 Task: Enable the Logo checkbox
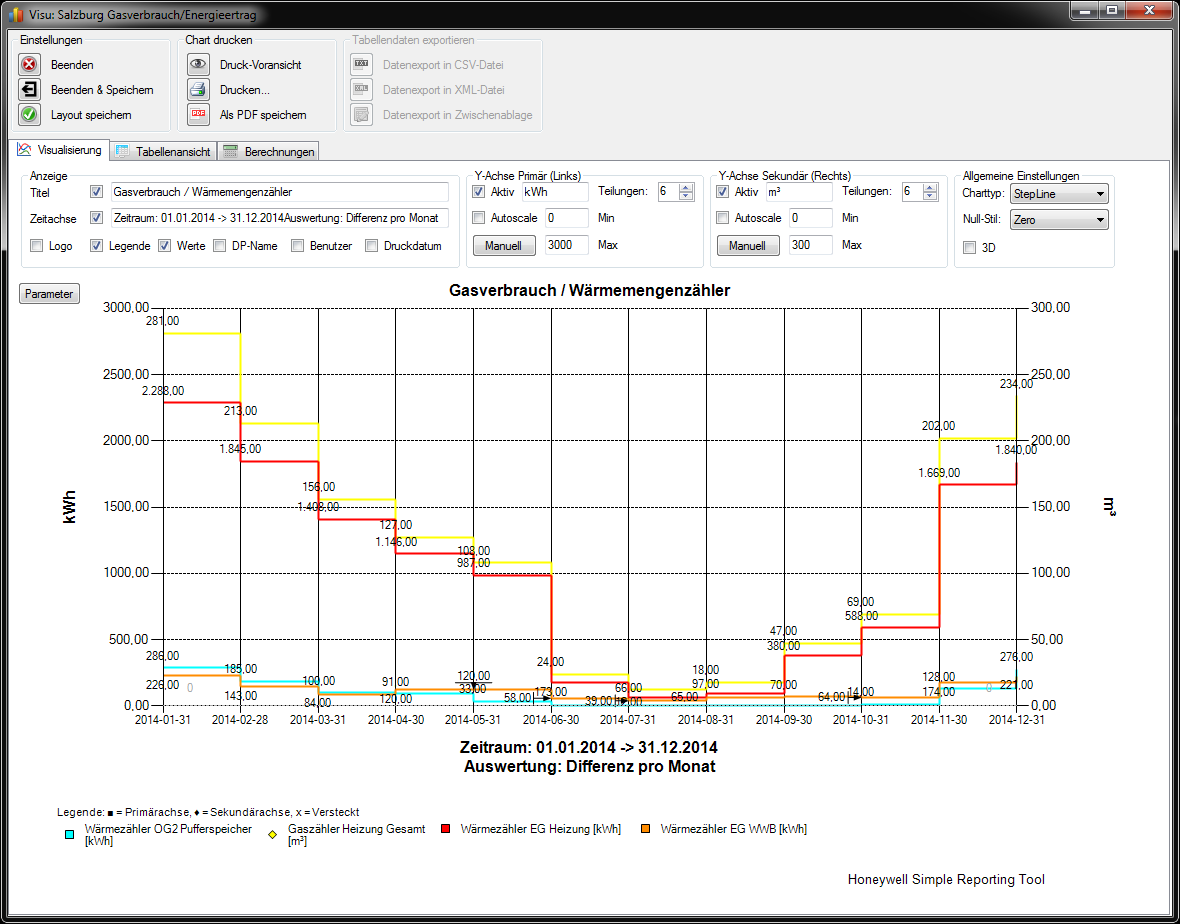(36, 245)
